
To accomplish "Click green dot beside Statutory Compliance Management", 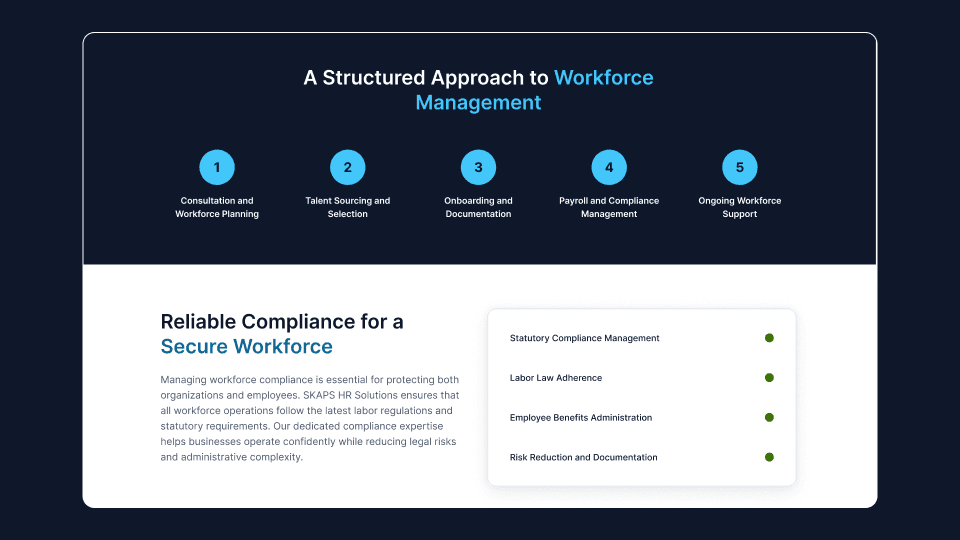I will pos(769,338).
